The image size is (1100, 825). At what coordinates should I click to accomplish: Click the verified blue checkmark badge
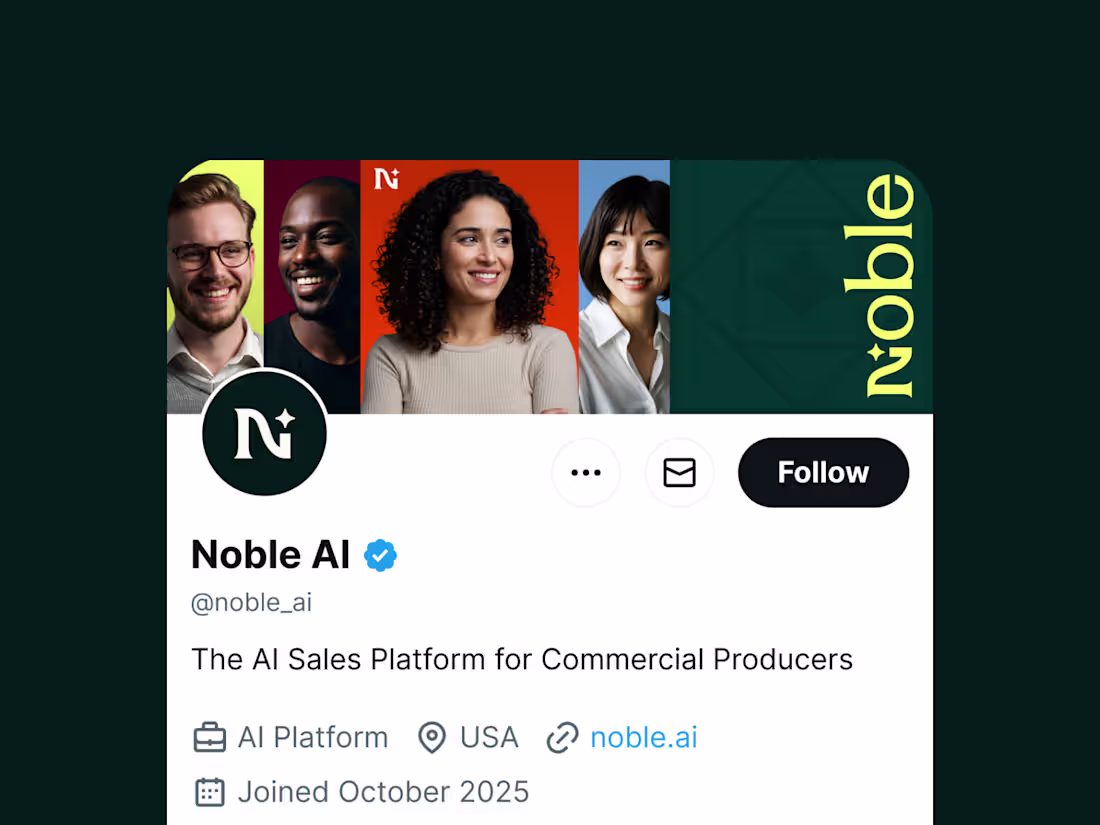tap(381, 554)
